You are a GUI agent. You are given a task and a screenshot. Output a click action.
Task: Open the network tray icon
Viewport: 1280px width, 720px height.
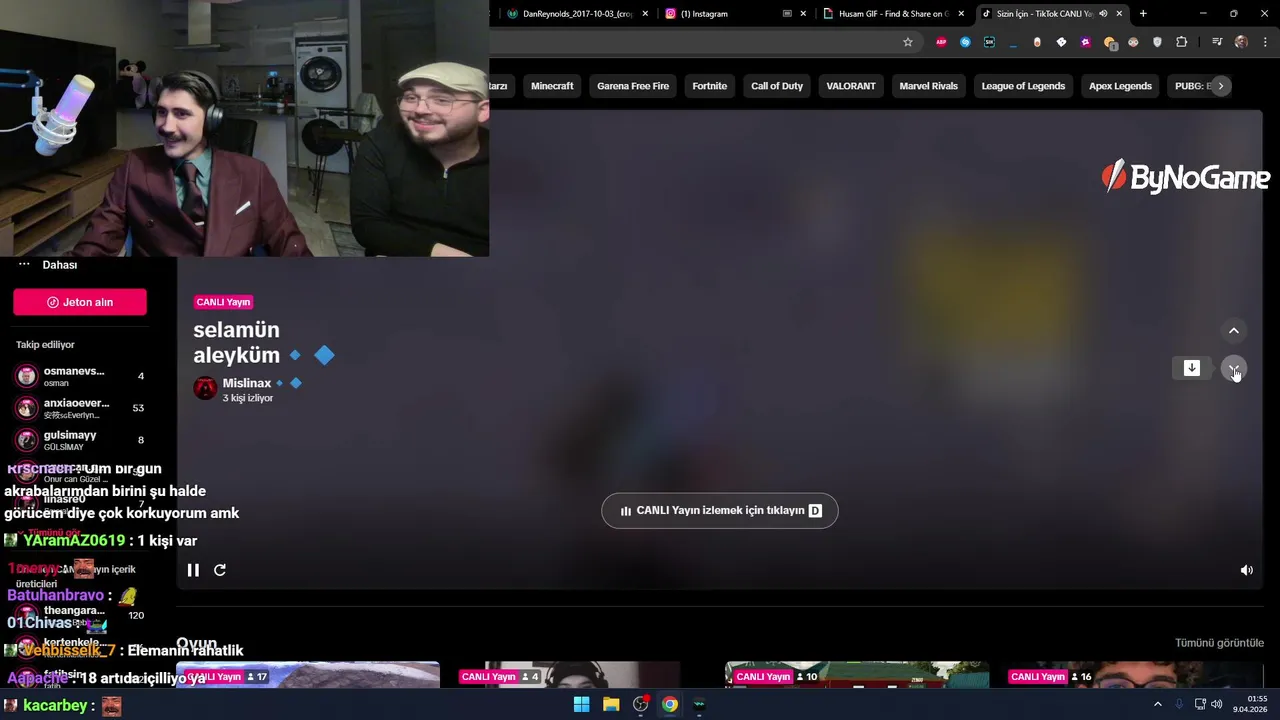coord(1200,705)
